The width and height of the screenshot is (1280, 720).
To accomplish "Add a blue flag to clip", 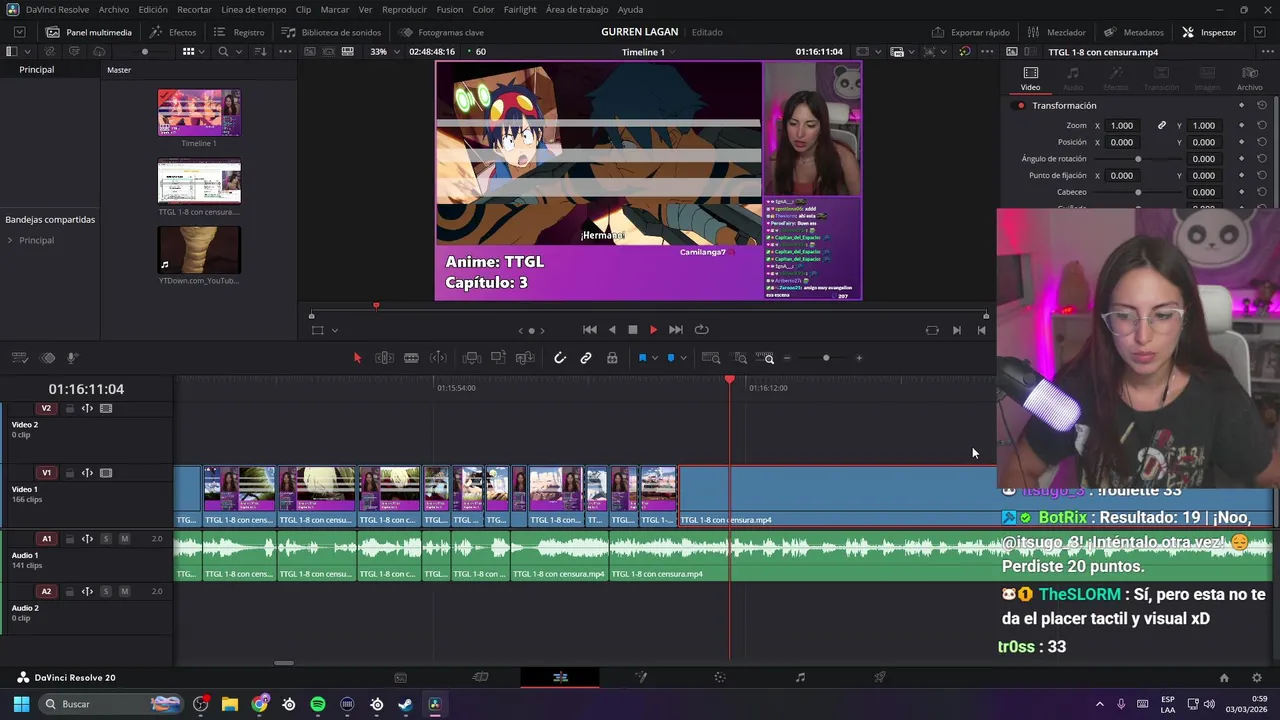I will click(x=642, y=358).
